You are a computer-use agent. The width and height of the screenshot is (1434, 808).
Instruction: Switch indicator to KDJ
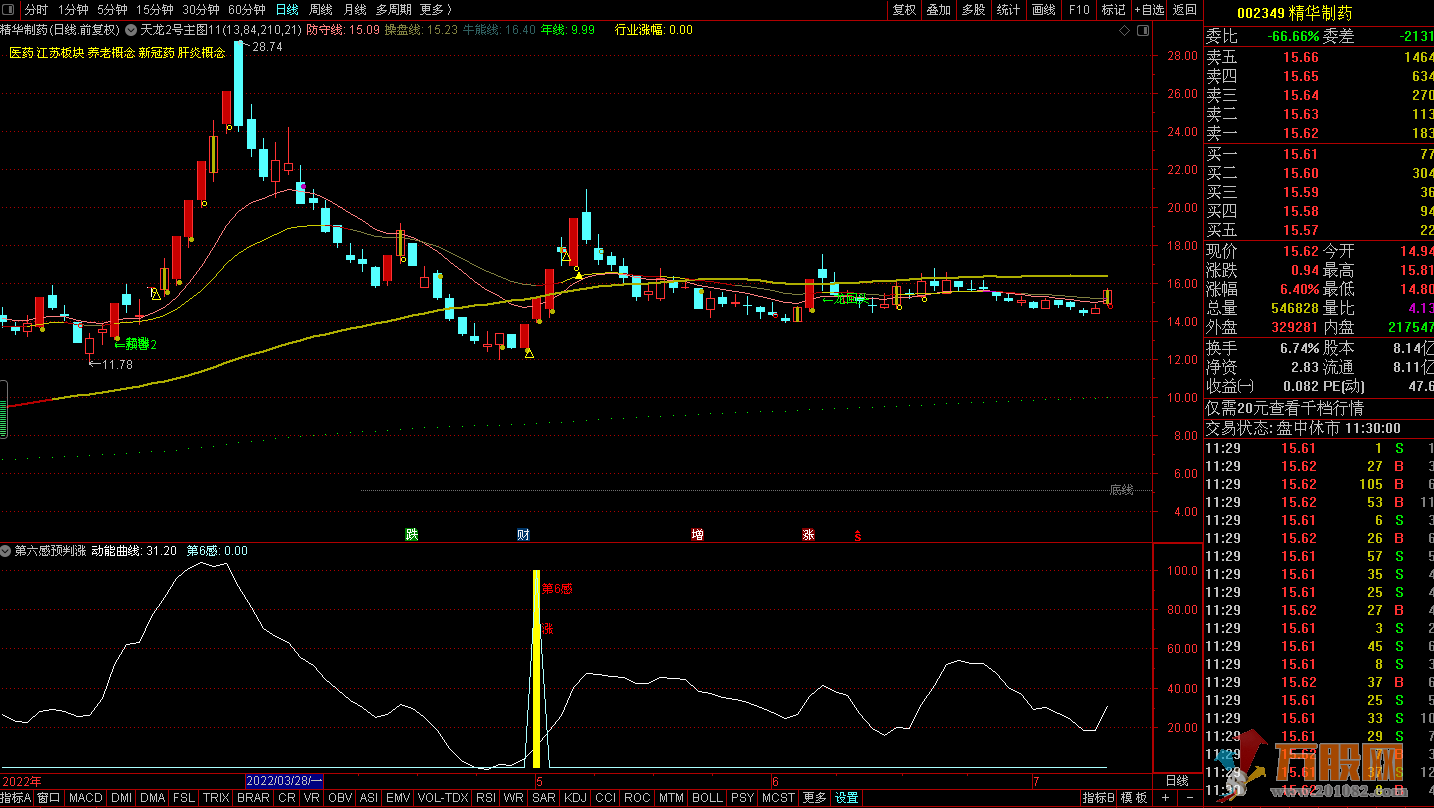(575, 798)
